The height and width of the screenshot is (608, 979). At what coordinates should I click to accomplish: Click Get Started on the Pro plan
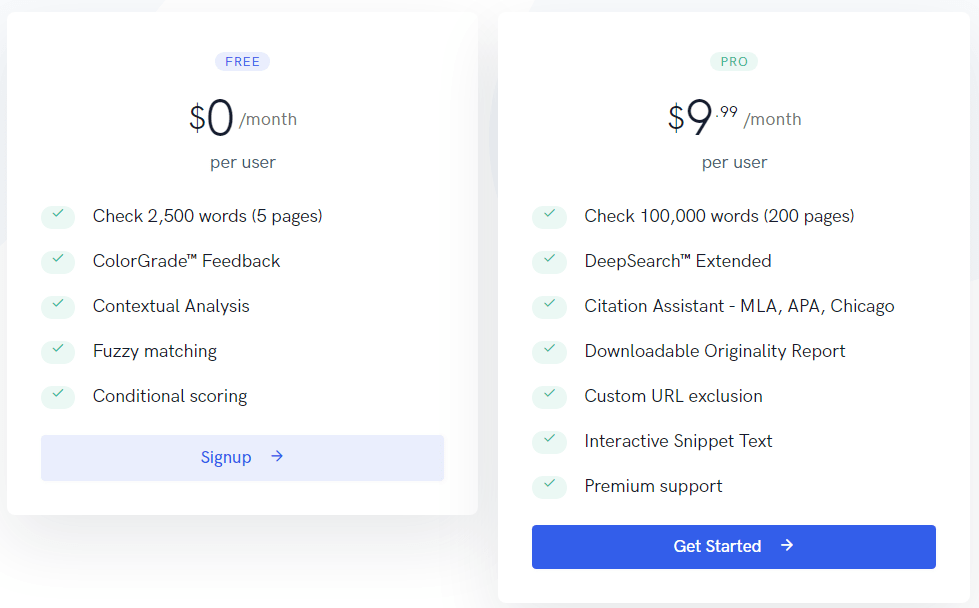click(733, 546)
